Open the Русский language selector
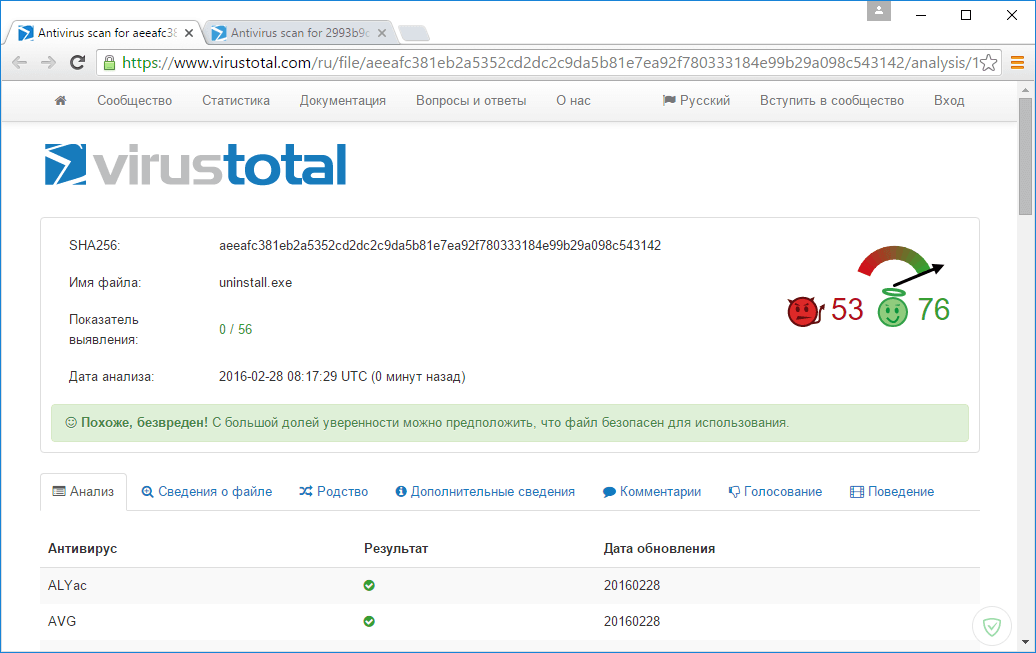Viewport: 1036px width, 653px height. click(x=696, y=100)
